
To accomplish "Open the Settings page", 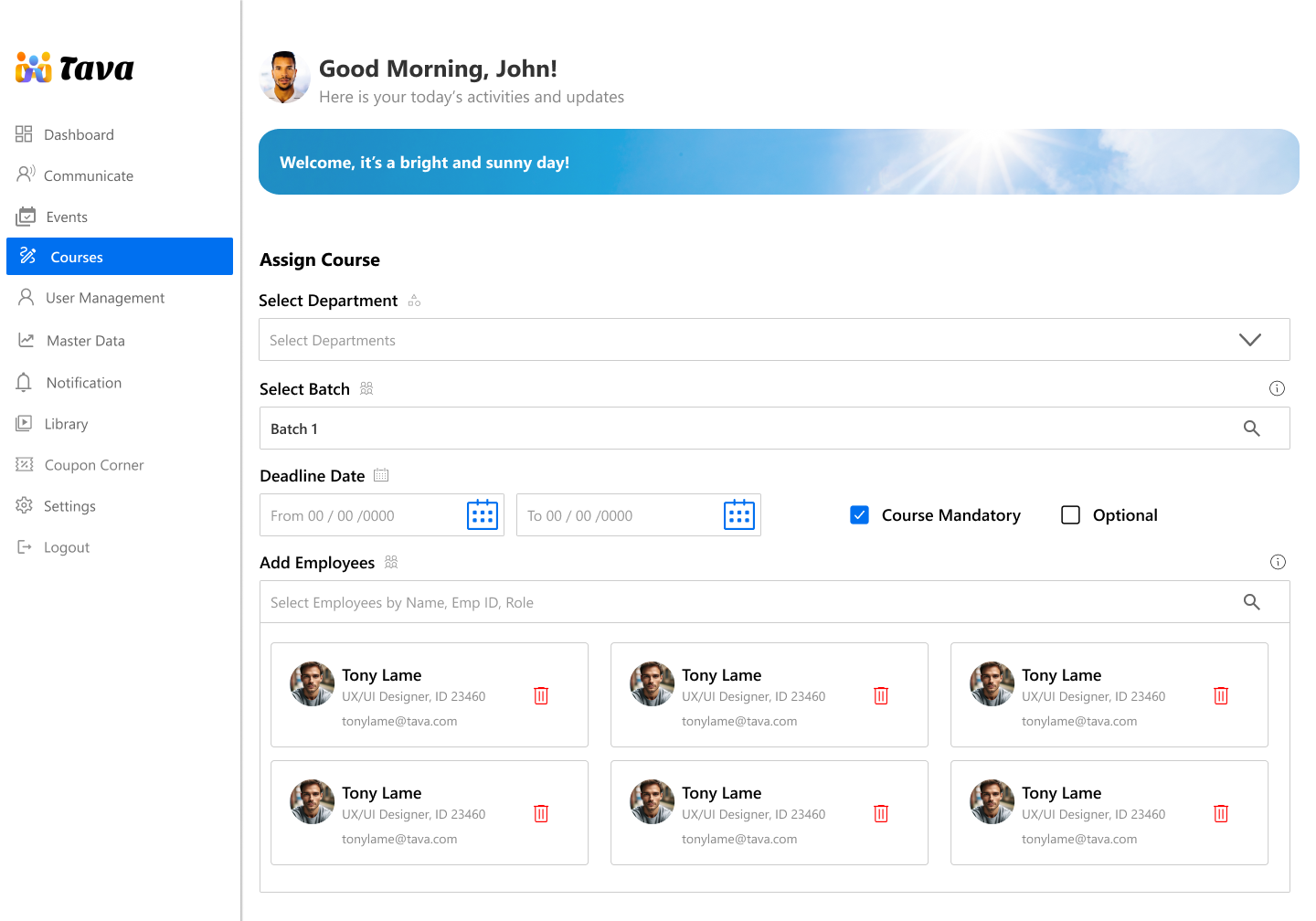I will [x=69, y=506].
